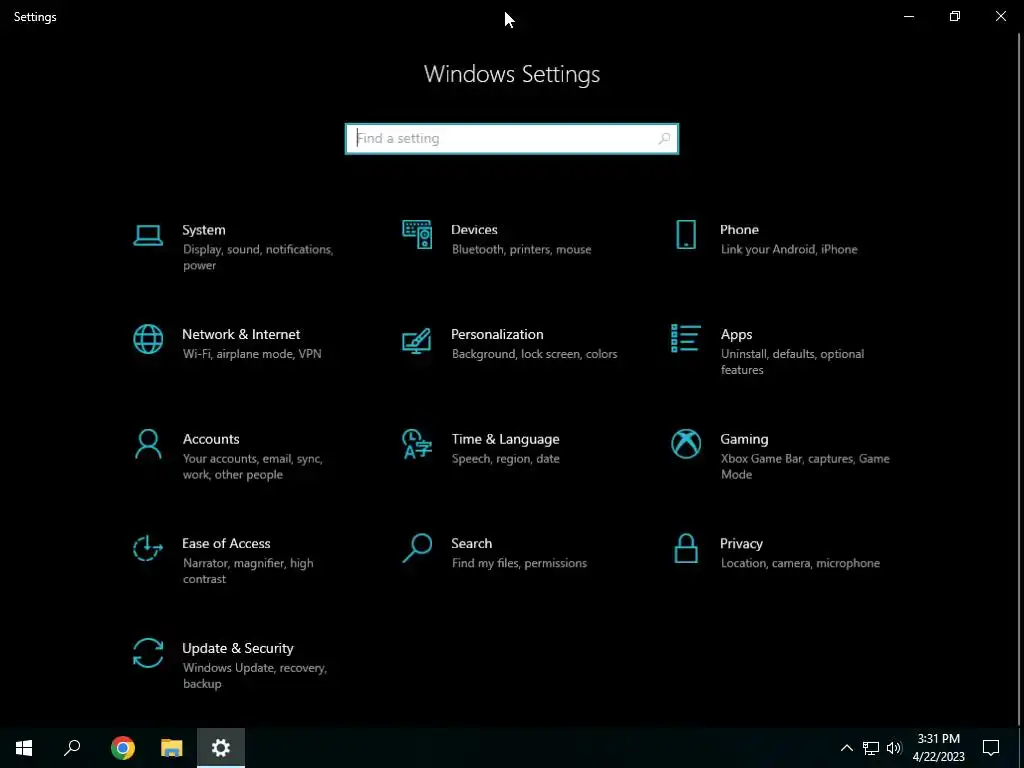Viewport: 1024px width, 768px height.
Task: Select the System heading
Action: coord(204,230)
